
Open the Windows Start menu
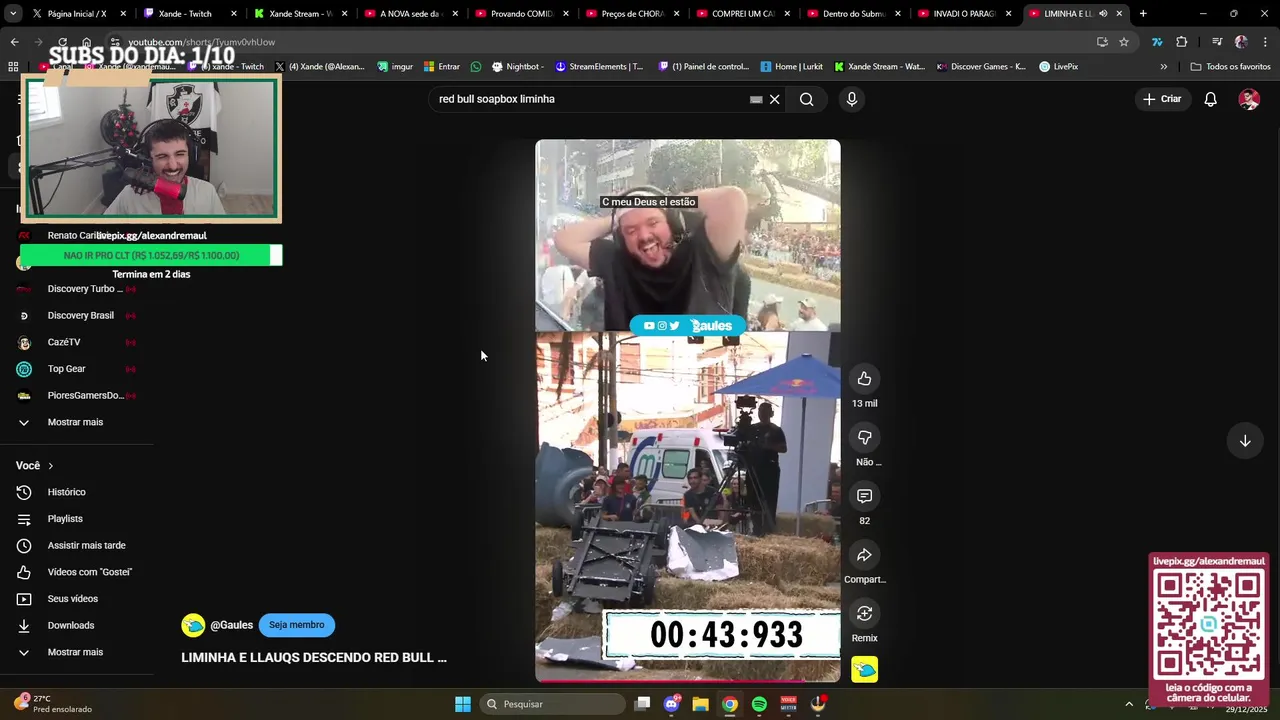(x=463, y=704)
